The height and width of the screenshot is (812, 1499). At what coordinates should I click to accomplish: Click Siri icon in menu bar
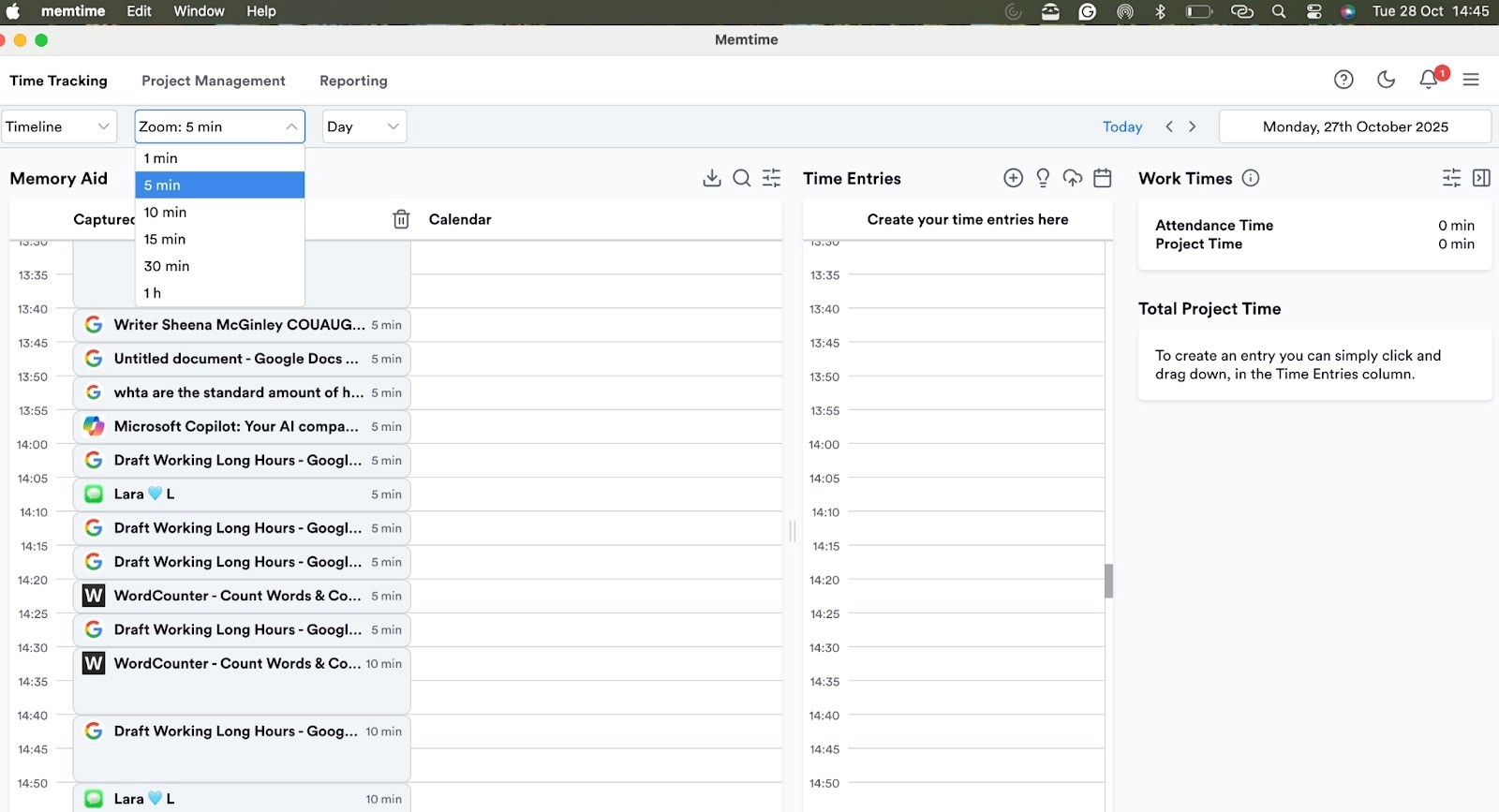click(1348, 11)
